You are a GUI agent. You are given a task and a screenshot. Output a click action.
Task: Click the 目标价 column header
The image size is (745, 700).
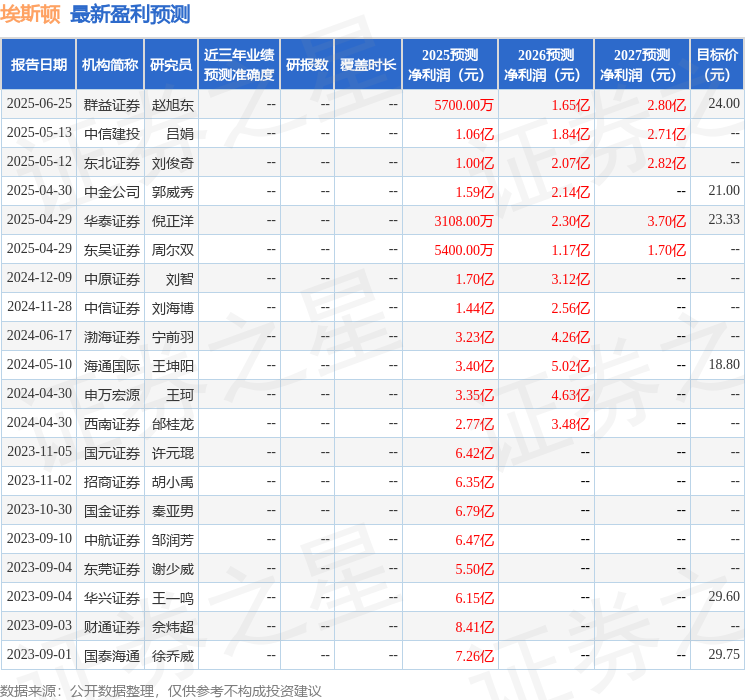(717, 65)
